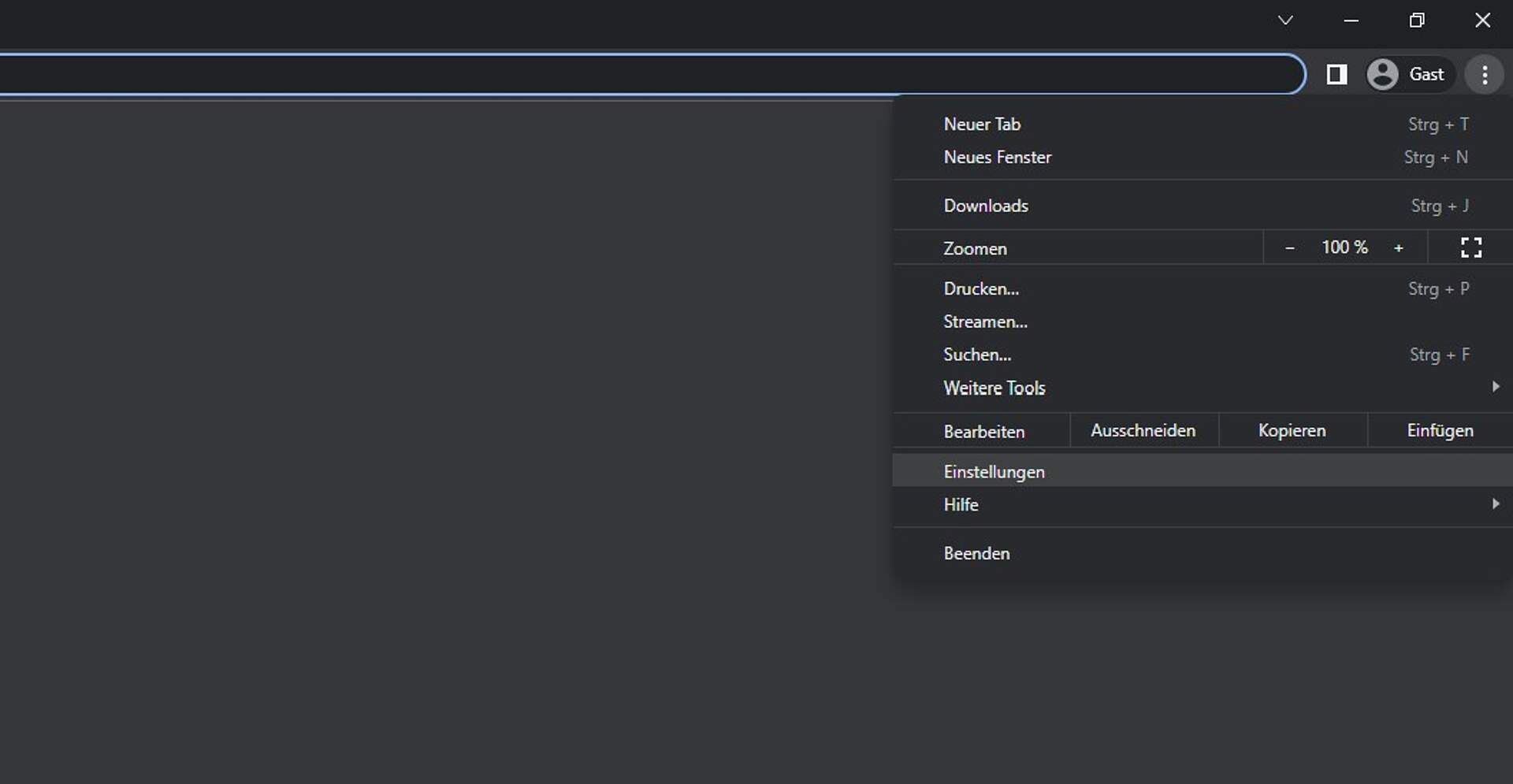This screenshot has height=784, width=1513.
Task: Click the Einfügen button
Action: (1440, 431)
